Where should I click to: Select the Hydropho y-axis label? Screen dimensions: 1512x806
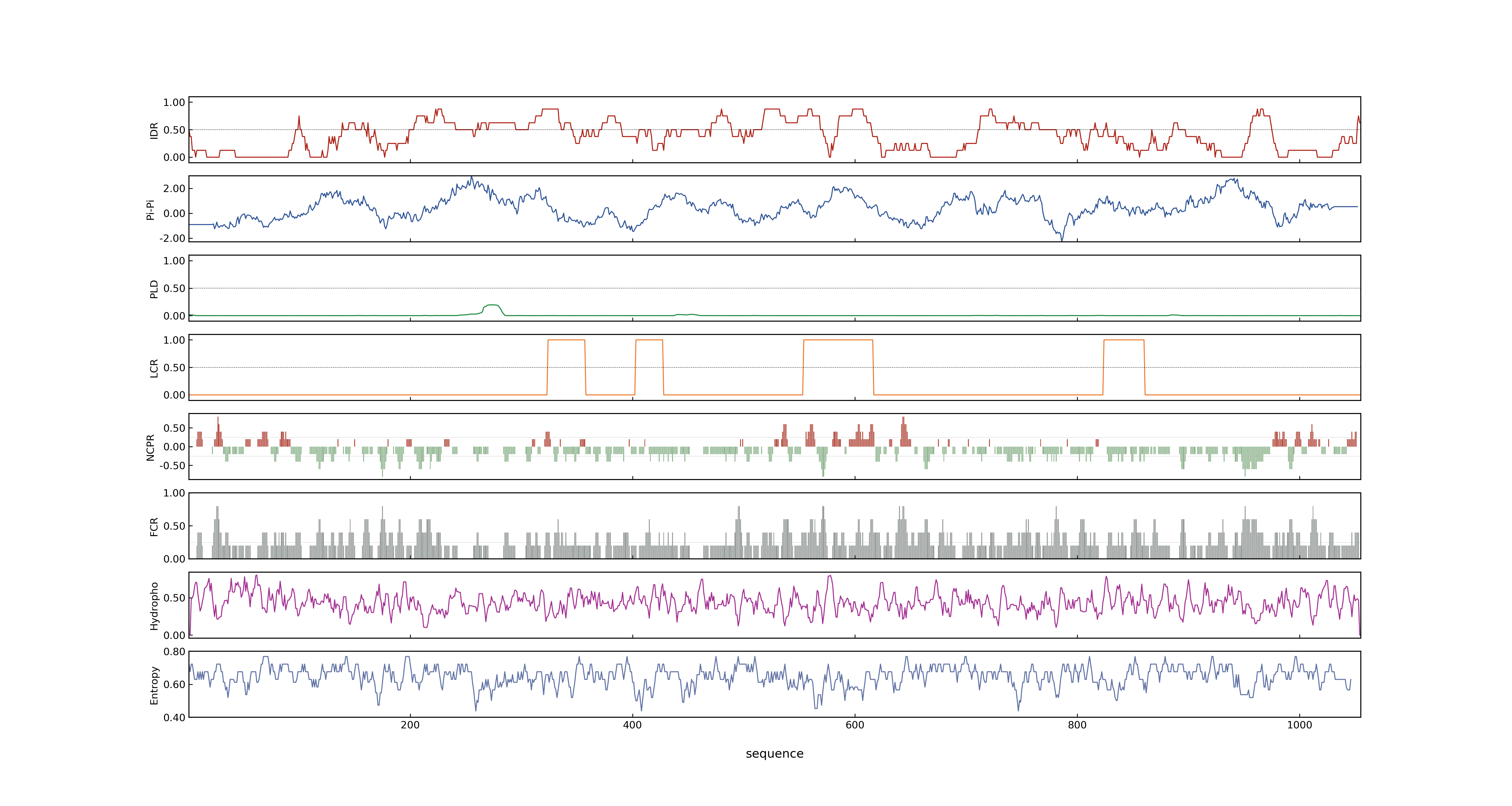[154, 606]
